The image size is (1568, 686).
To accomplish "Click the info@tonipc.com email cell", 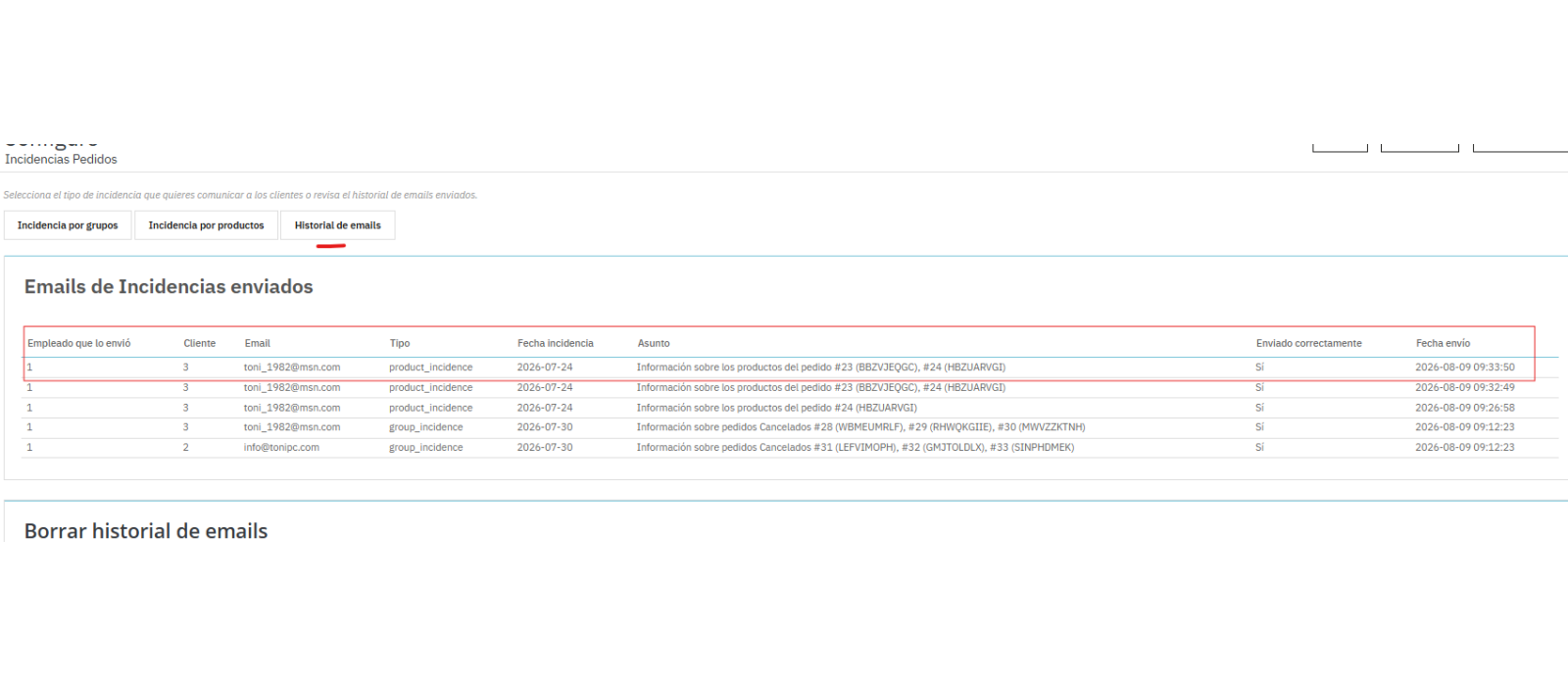I will pyautogui.click(x=281, y=448).
